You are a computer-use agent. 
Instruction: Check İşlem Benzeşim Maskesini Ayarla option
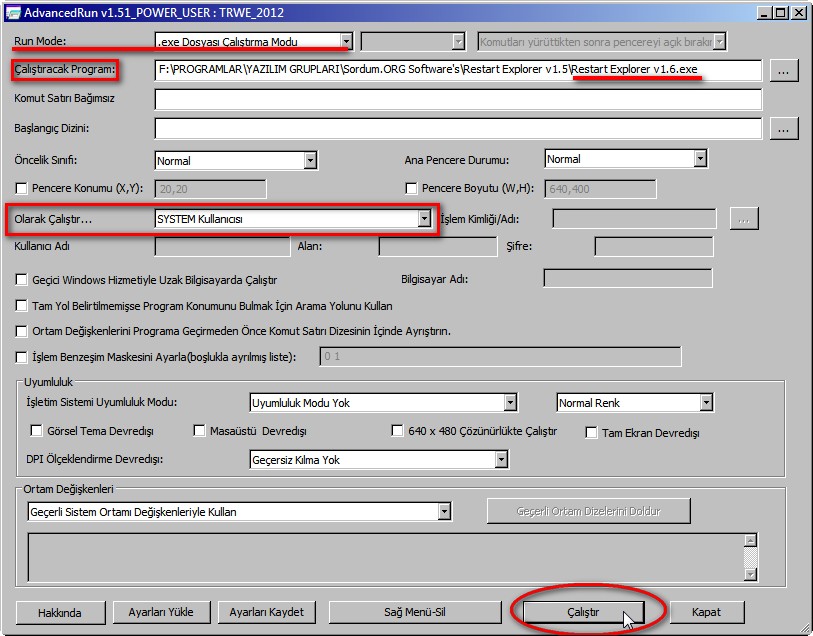[x=21, y=357]
